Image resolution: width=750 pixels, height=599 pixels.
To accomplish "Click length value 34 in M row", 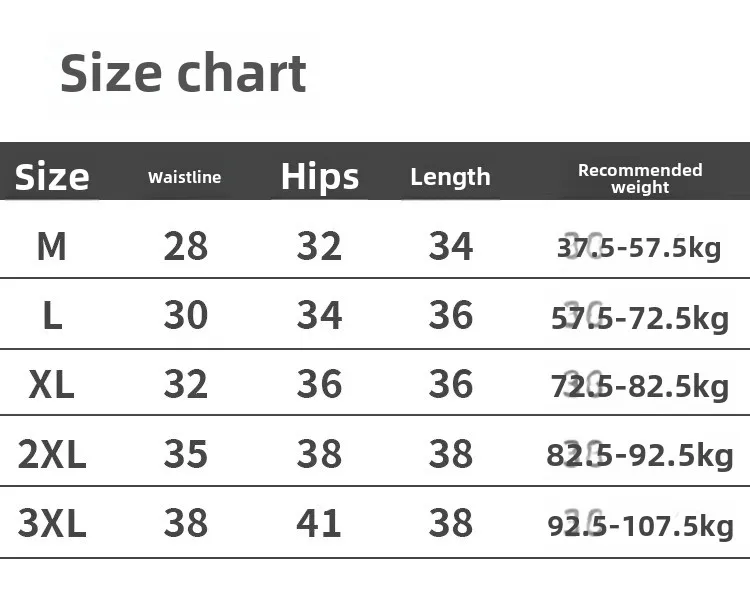I will pos(450,246).
